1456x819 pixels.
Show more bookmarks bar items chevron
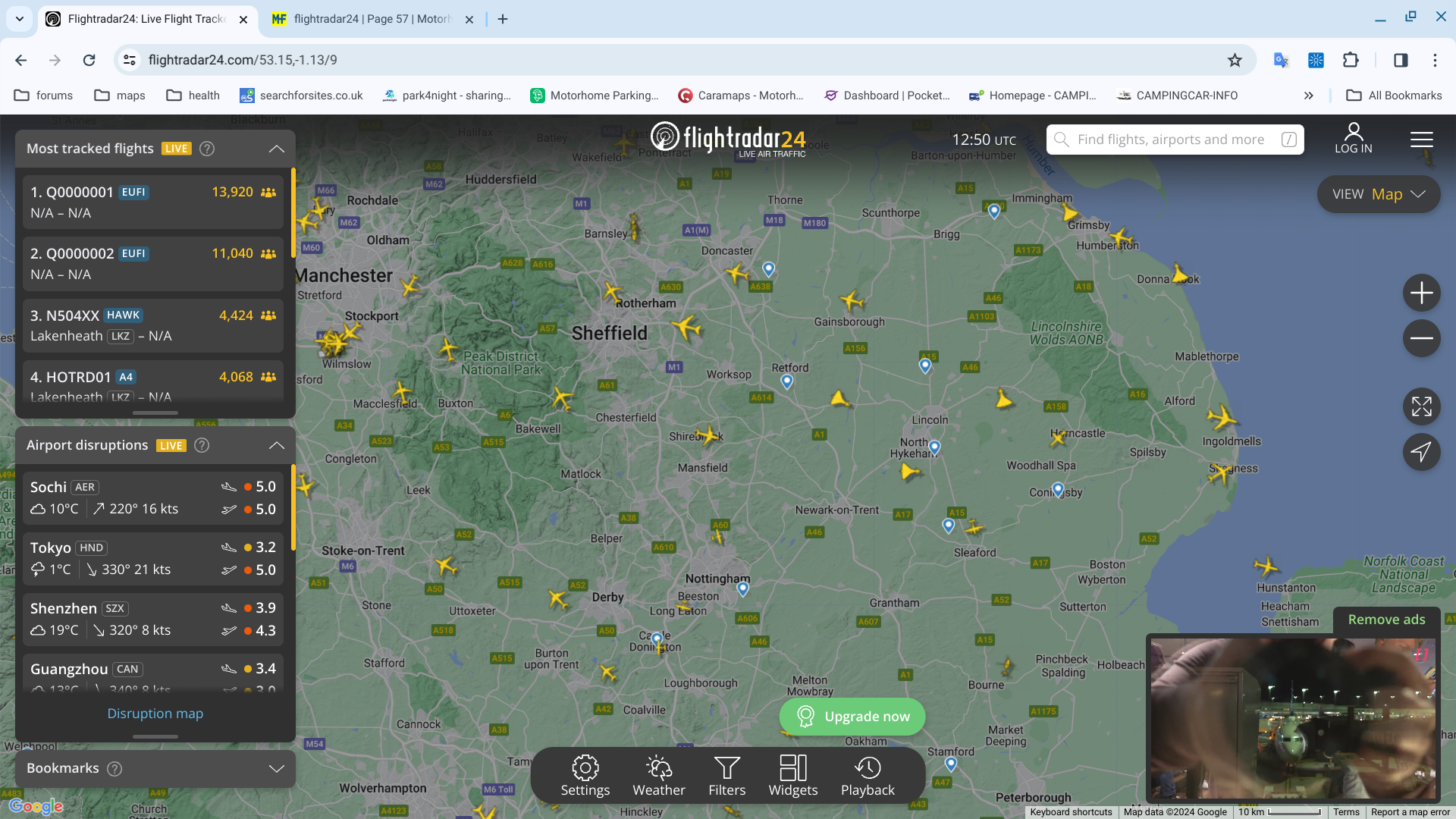coord(1308,96)
